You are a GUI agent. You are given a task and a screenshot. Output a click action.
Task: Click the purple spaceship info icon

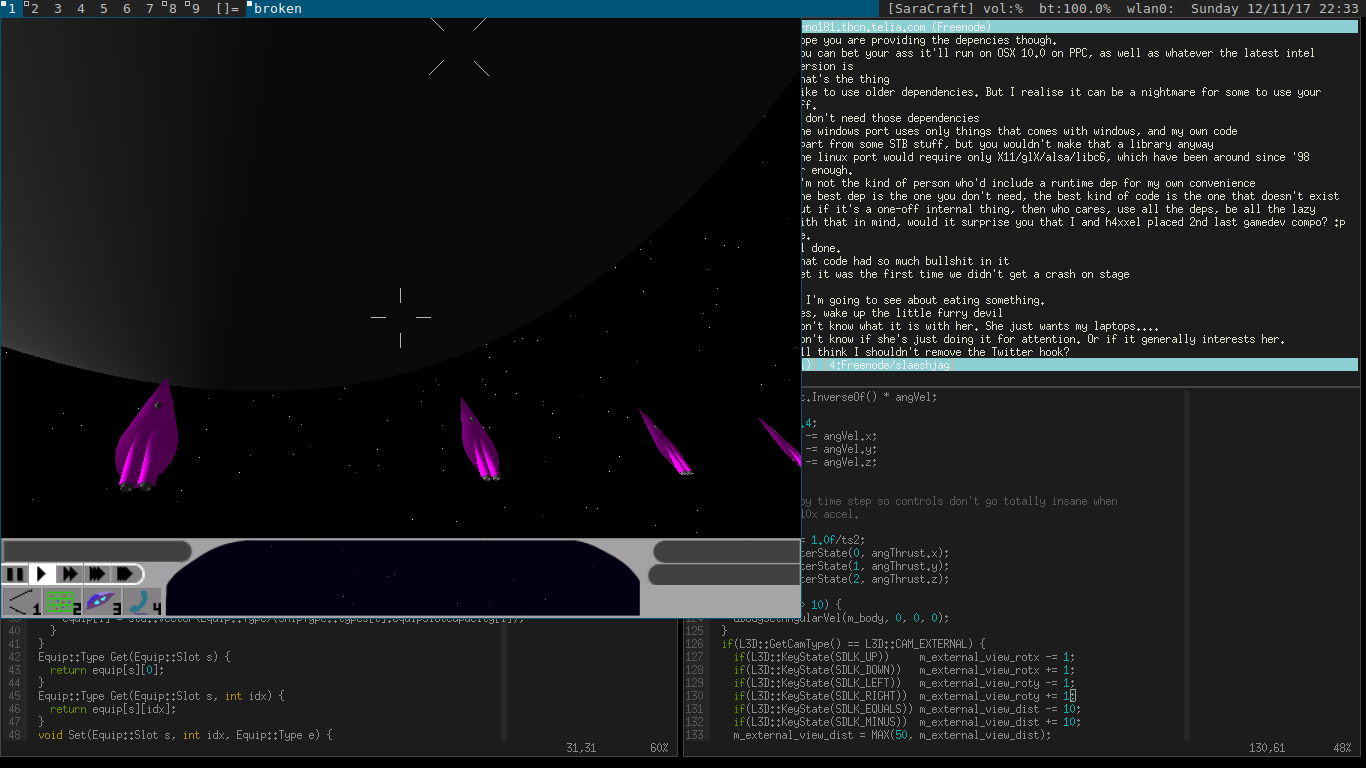tap(102, 602)
